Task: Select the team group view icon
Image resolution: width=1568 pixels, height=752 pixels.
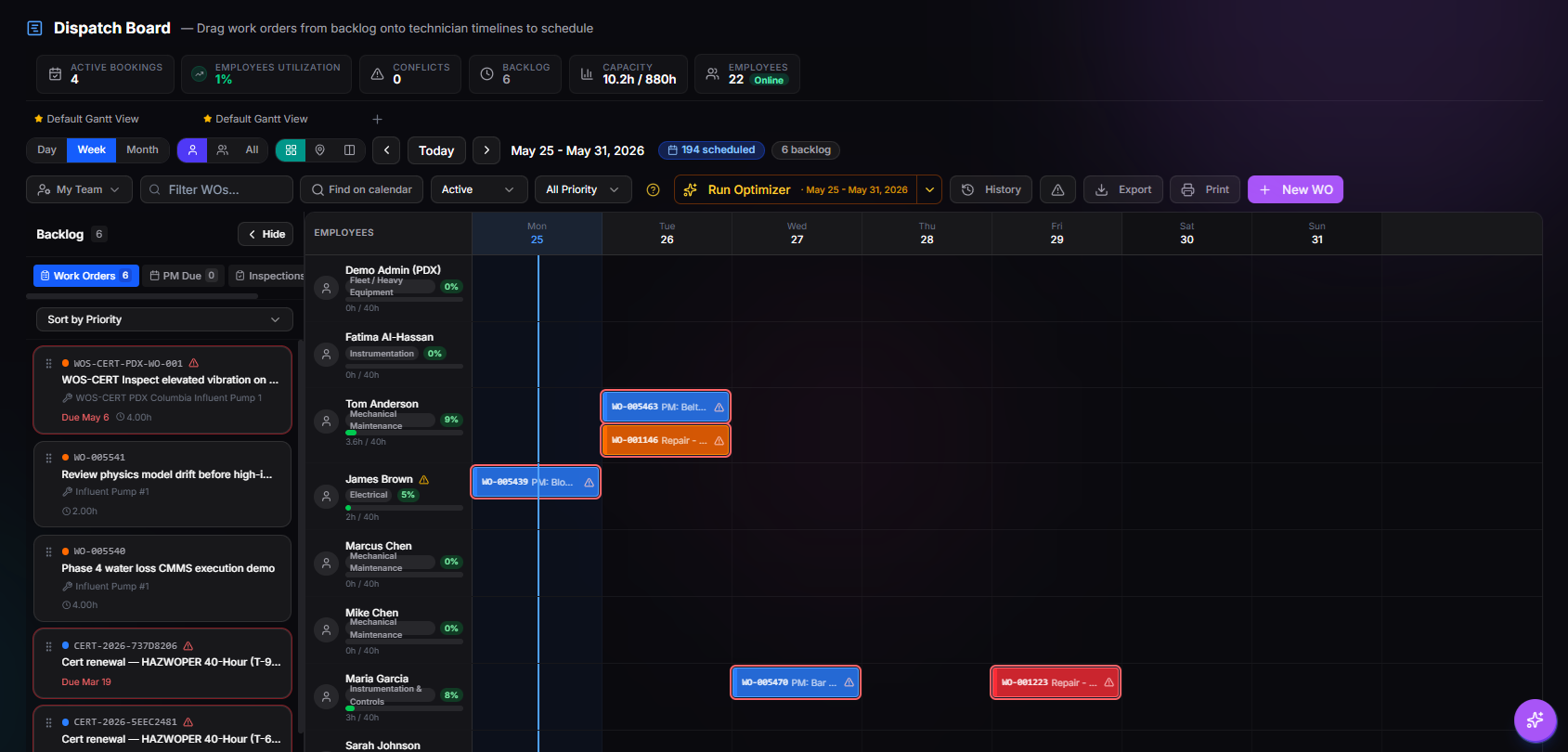Action: [x=223, y=149]
